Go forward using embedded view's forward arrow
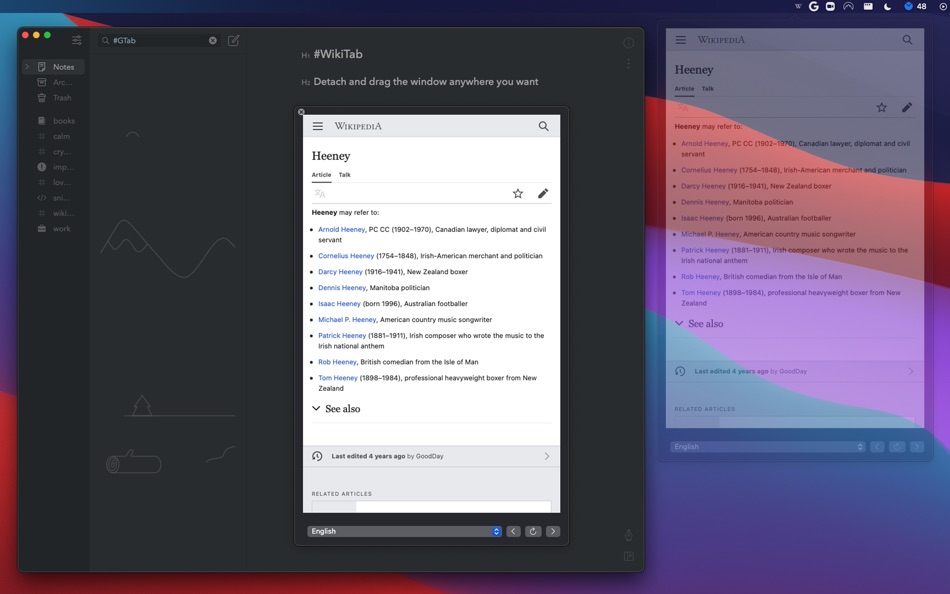 tap(553, 532)
